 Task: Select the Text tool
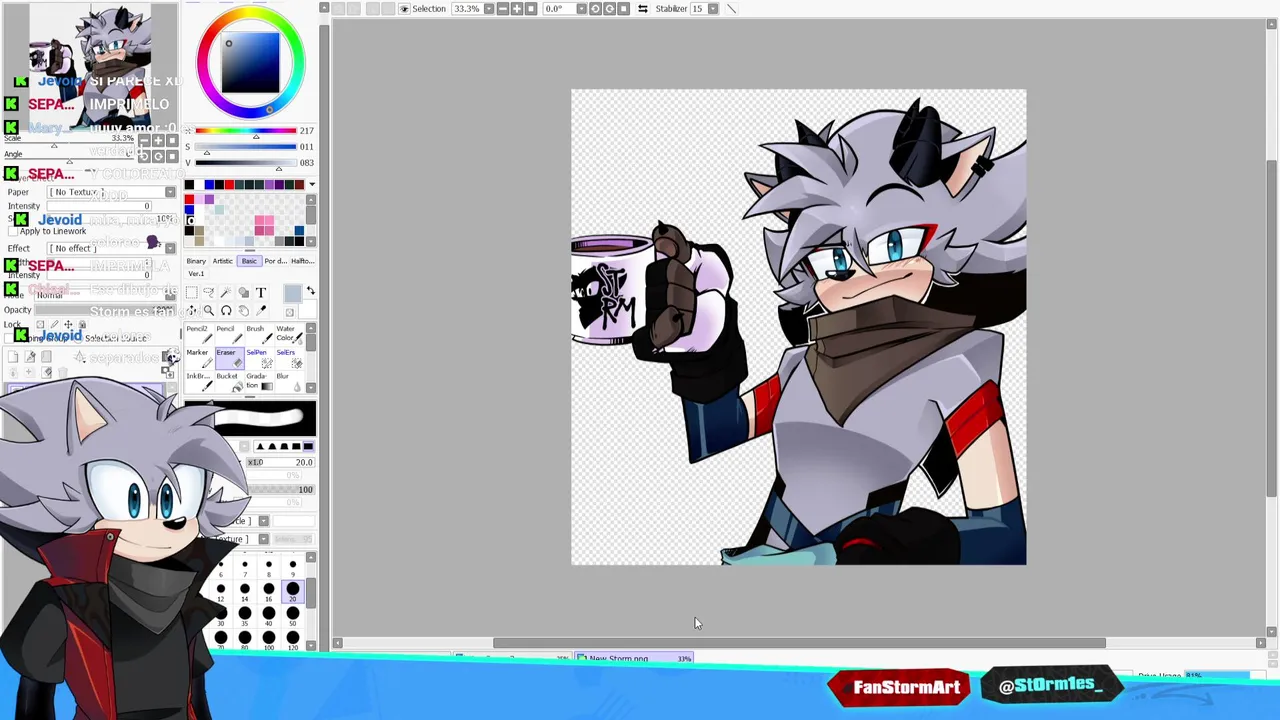[261, 292]
